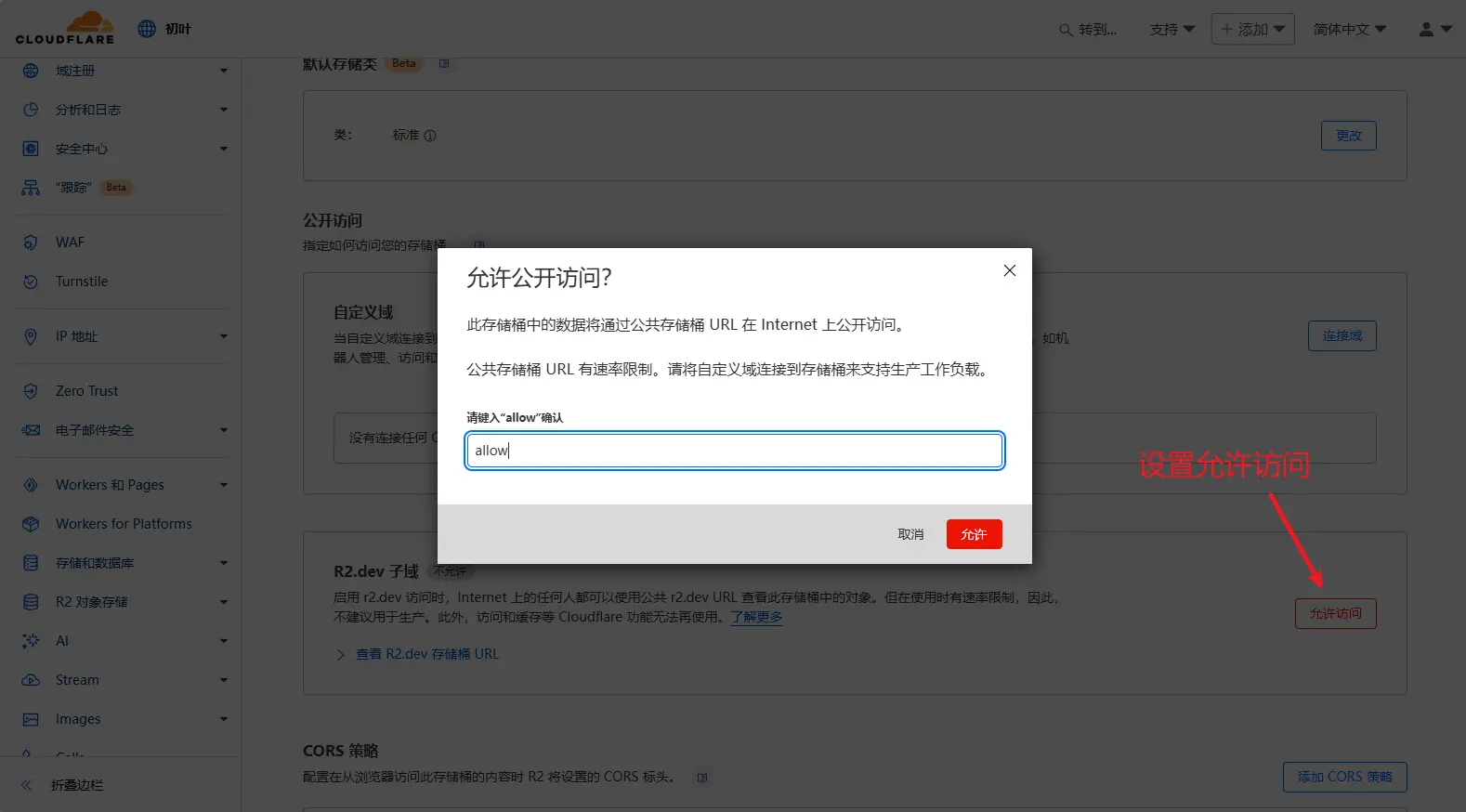Click the 分析和日志 clock icon
The height and width of the screenshot is (812, 1466).
pyautogui.click(x=31, y=110)
